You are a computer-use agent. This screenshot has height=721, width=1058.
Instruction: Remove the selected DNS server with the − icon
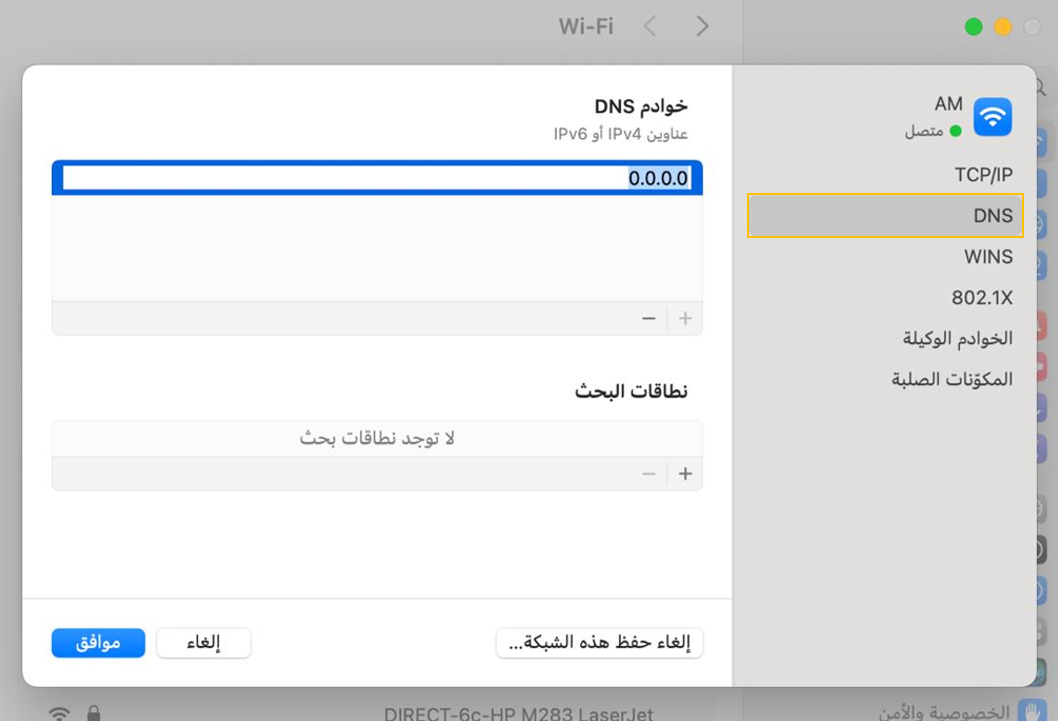pos(648,318)
